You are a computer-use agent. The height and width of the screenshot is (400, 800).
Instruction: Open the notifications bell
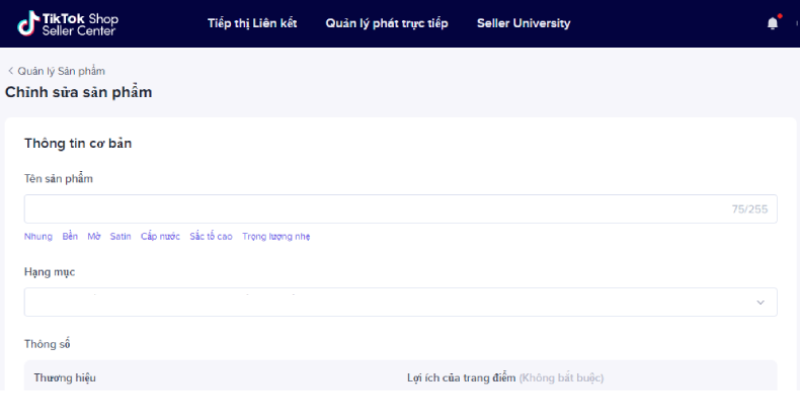(x=772, y=24)
